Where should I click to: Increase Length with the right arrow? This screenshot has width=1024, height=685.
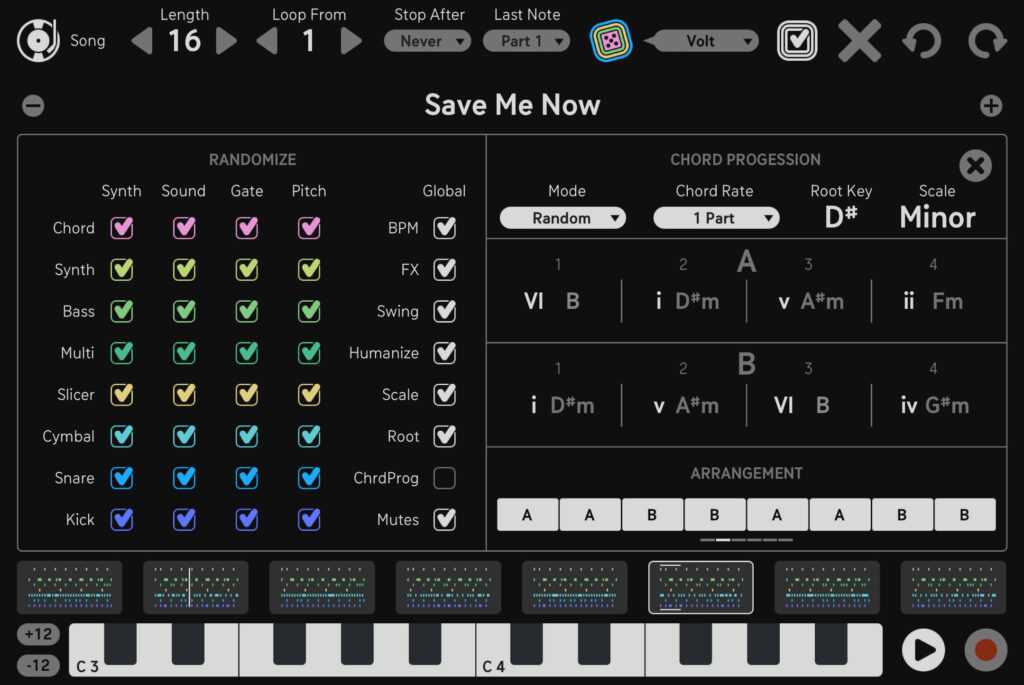click(x=227, y=41)
